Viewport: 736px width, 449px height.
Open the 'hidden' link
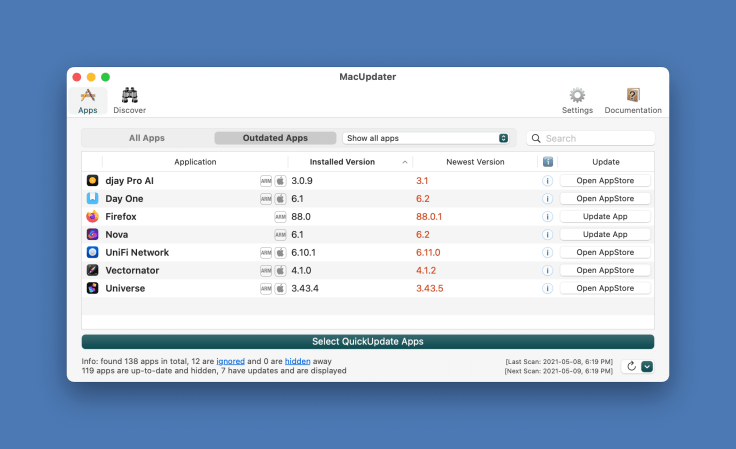point(298,361)
